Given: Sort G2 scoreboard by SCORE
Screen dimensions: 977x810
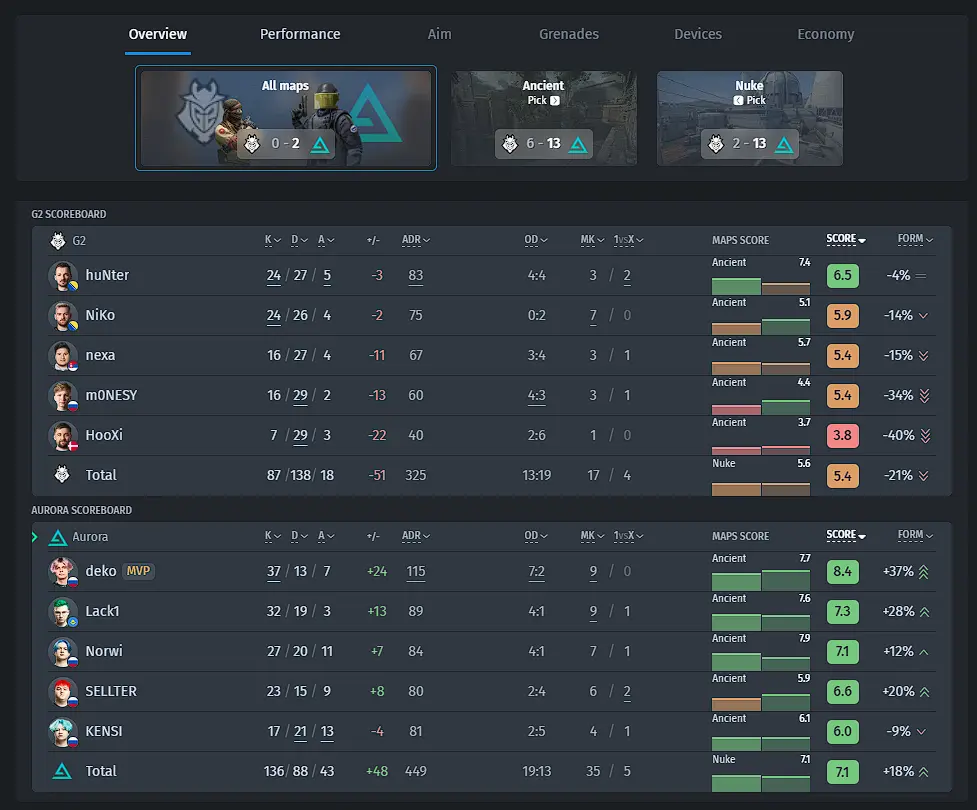Looking at the screenshot, I should tap(846, 239).
